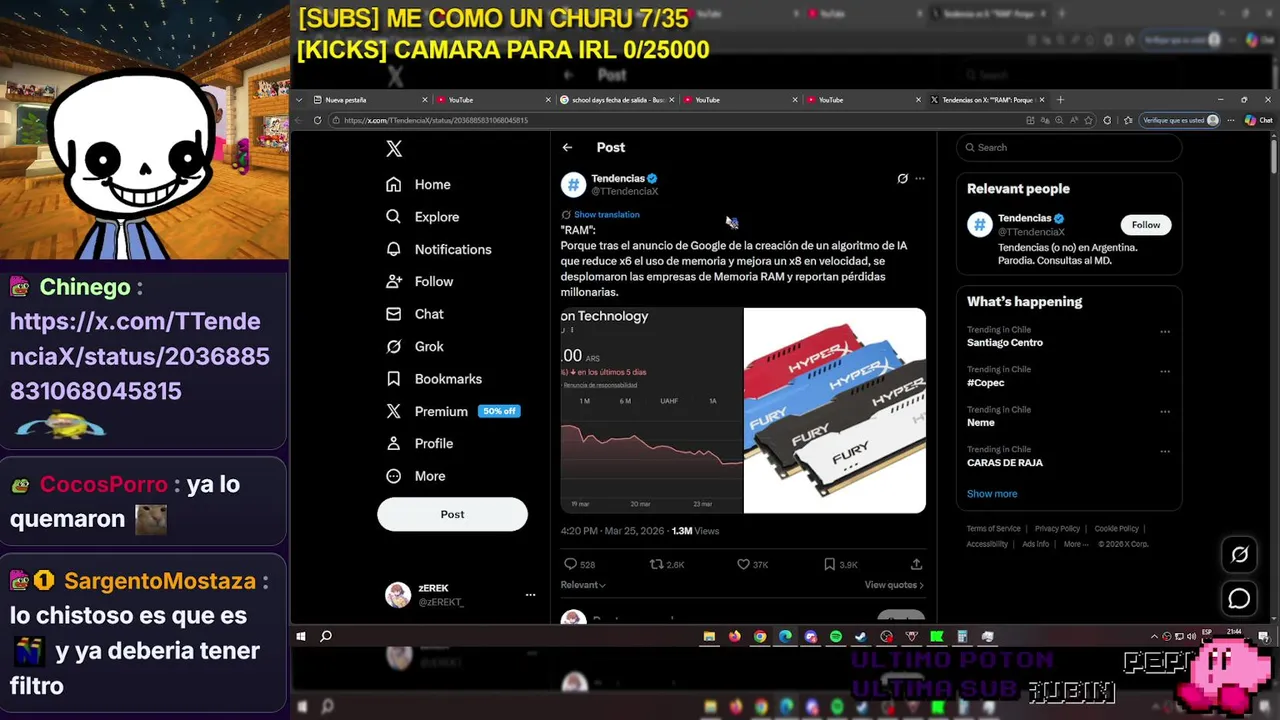
Task: Open Profile in the sidebar
Action: [x=419, y=443]
